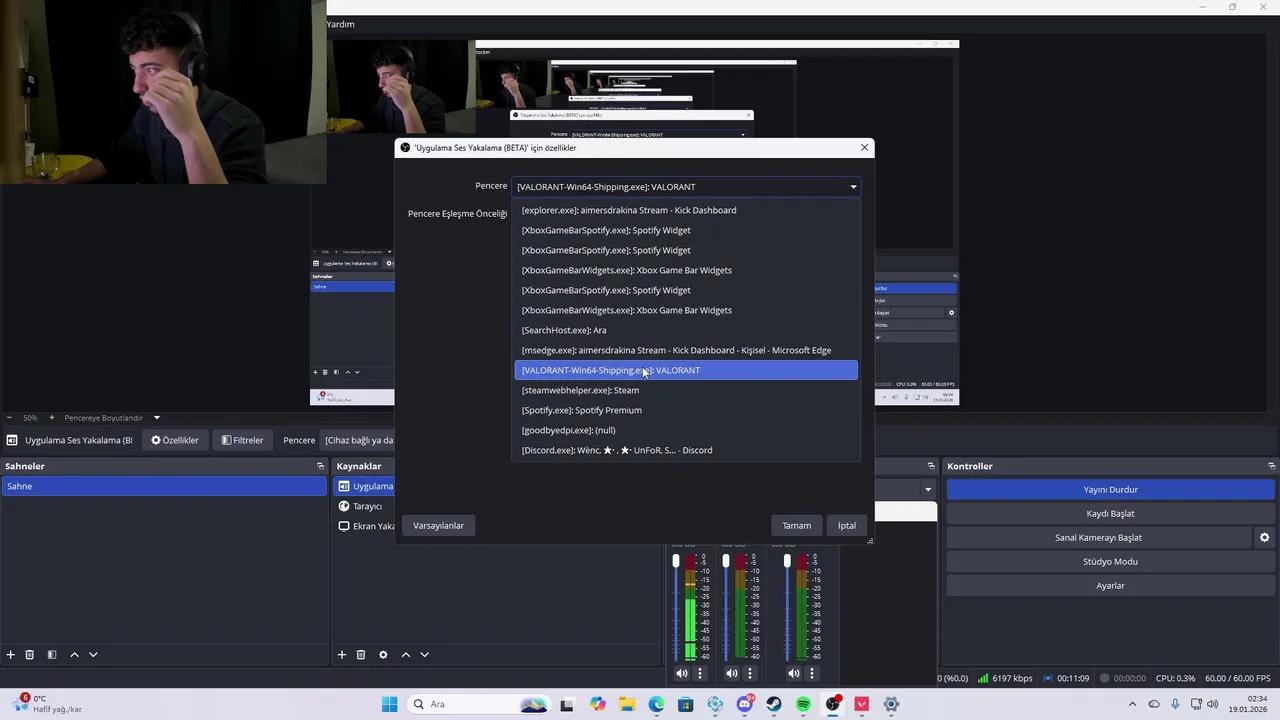
Task: Expand the Kontroller panel options icon
Action: pyautogui.click(x=1271, y=466)
